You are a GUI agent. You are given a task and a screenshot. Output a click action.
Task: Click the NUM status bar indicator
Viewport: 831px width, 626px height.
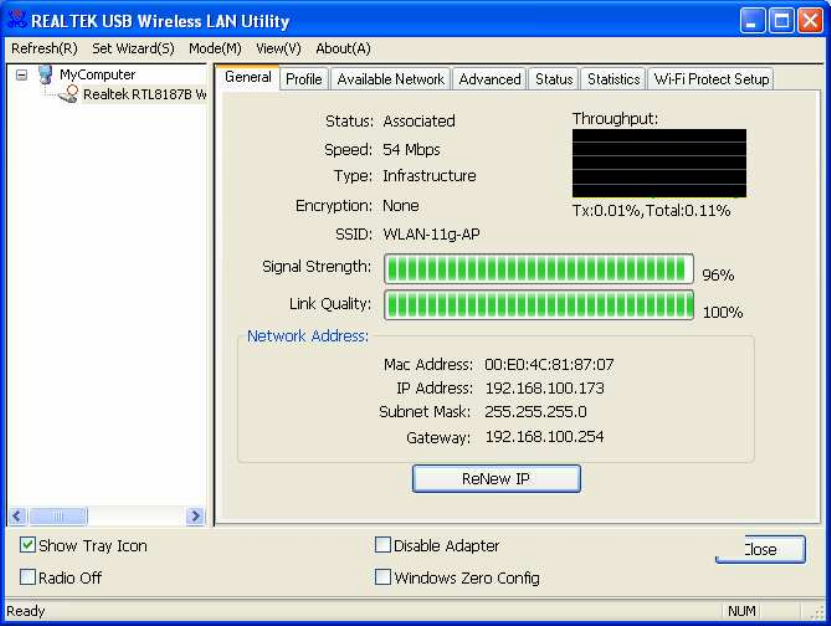pos(741,611)
